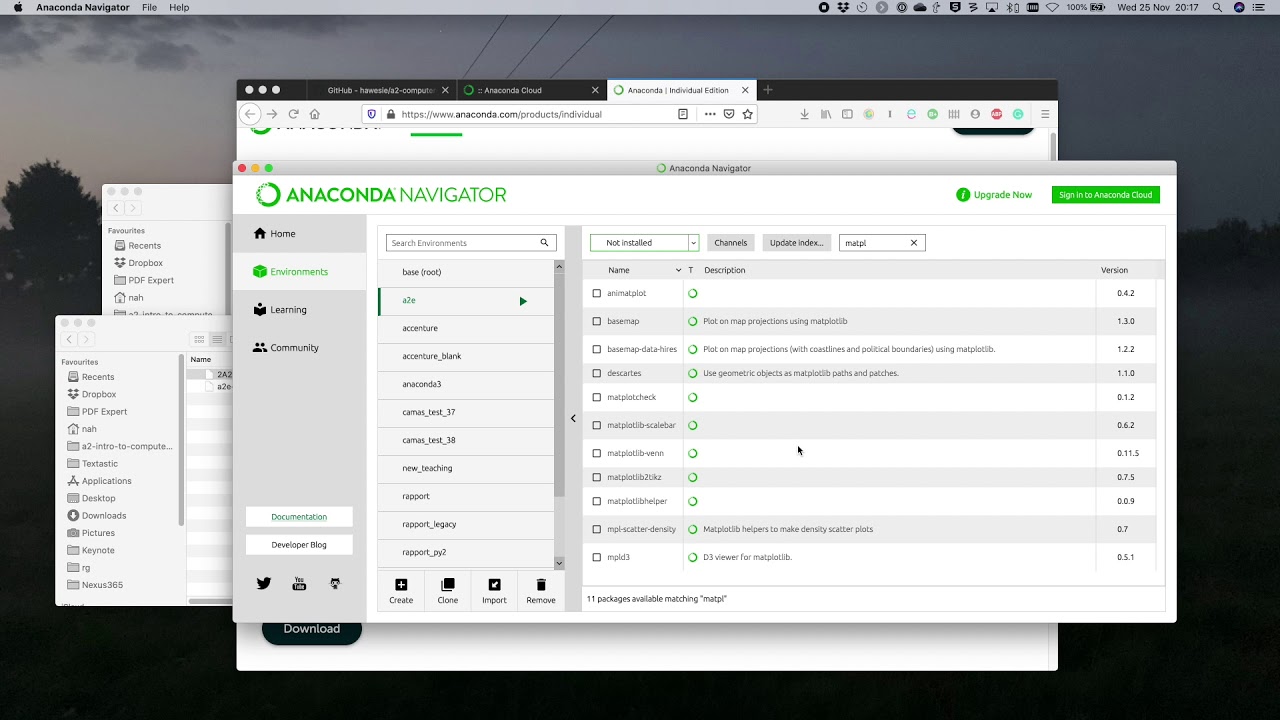Select Anaconda Individual Edition browser tab
This screenshot has width=1280, height=720.
(681, 90)
